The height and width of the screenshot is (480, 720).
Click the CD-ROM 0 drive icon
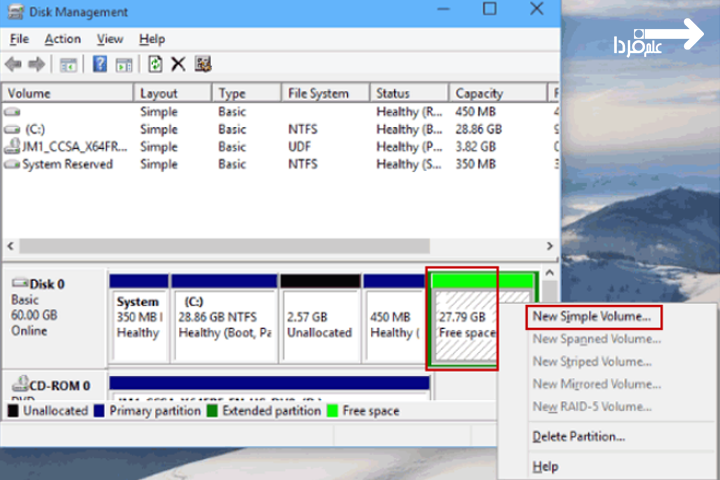pos(20,383)
